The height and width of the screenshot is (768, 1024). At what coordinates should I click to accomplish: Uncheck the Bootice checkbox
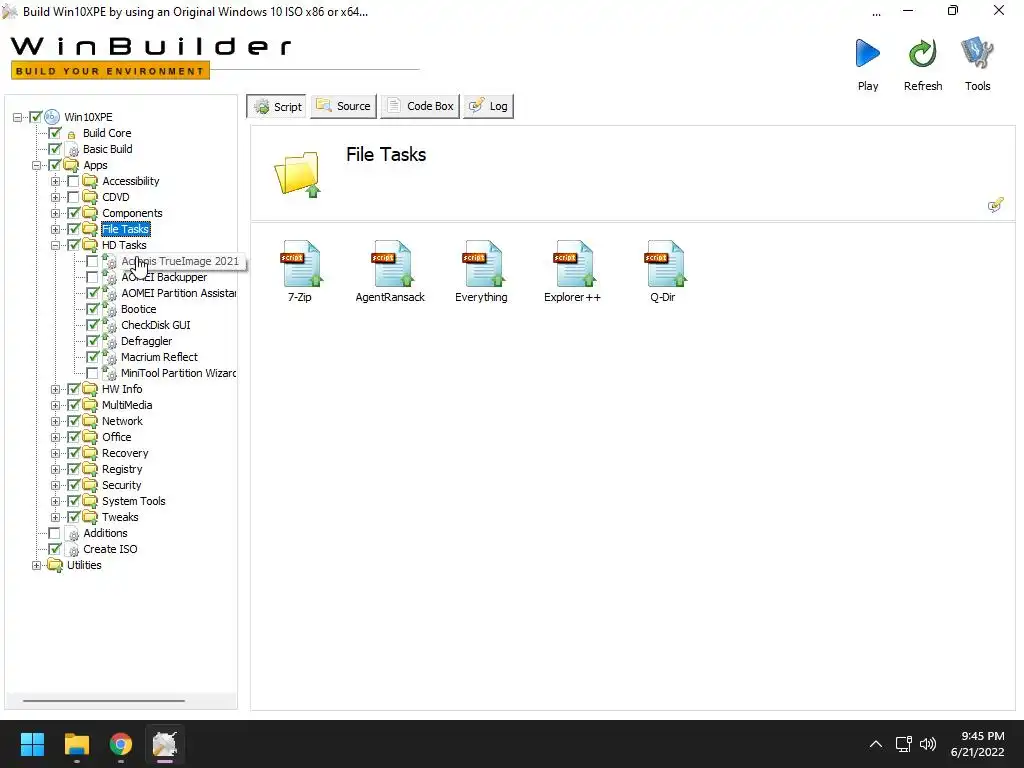click(93, 310)
